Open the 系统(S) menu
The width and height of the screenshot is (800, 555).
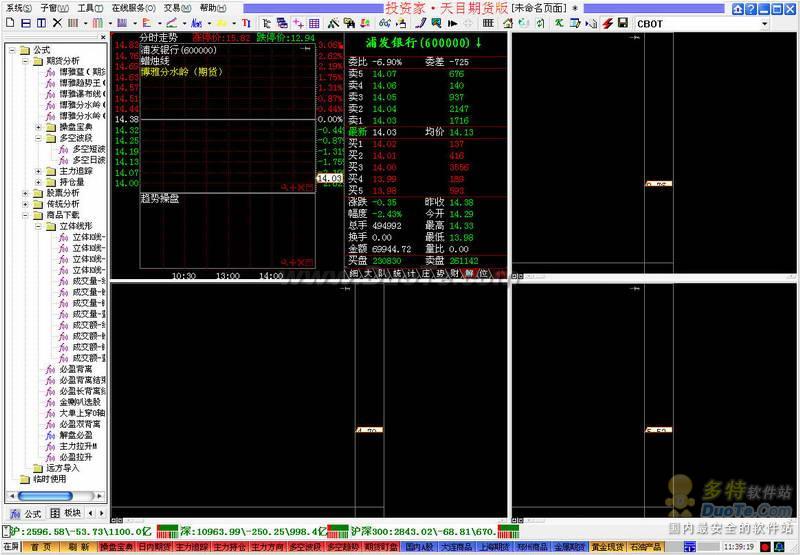[x=19, y=8]
